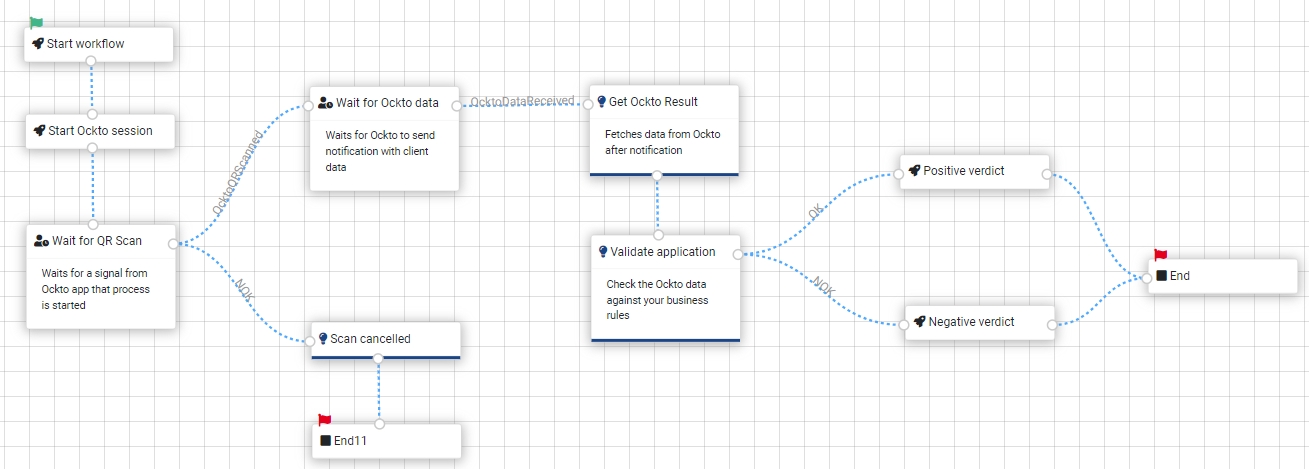Click the rocket icon on Positive verdict

tap(914, 171)
